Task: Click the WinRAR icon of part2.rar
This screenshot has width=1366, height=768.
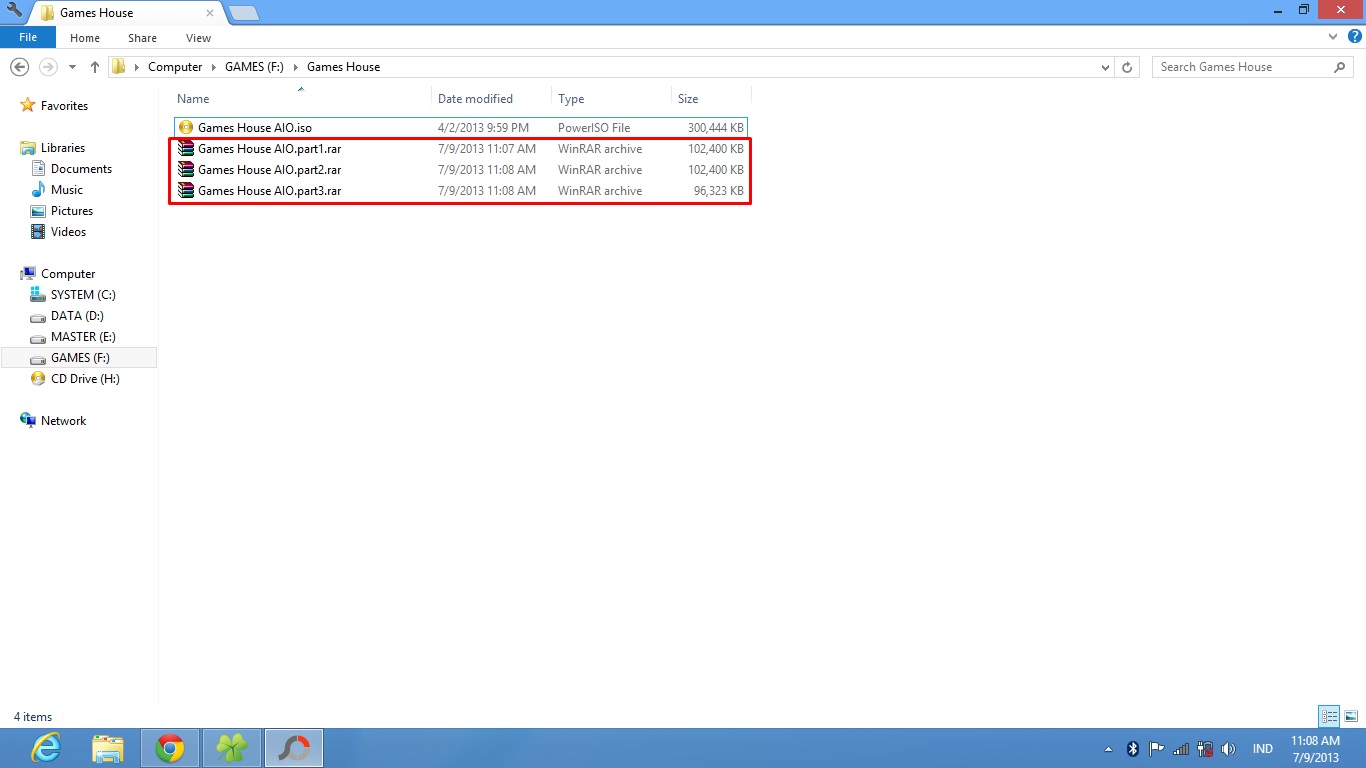Action: point(186,170)
